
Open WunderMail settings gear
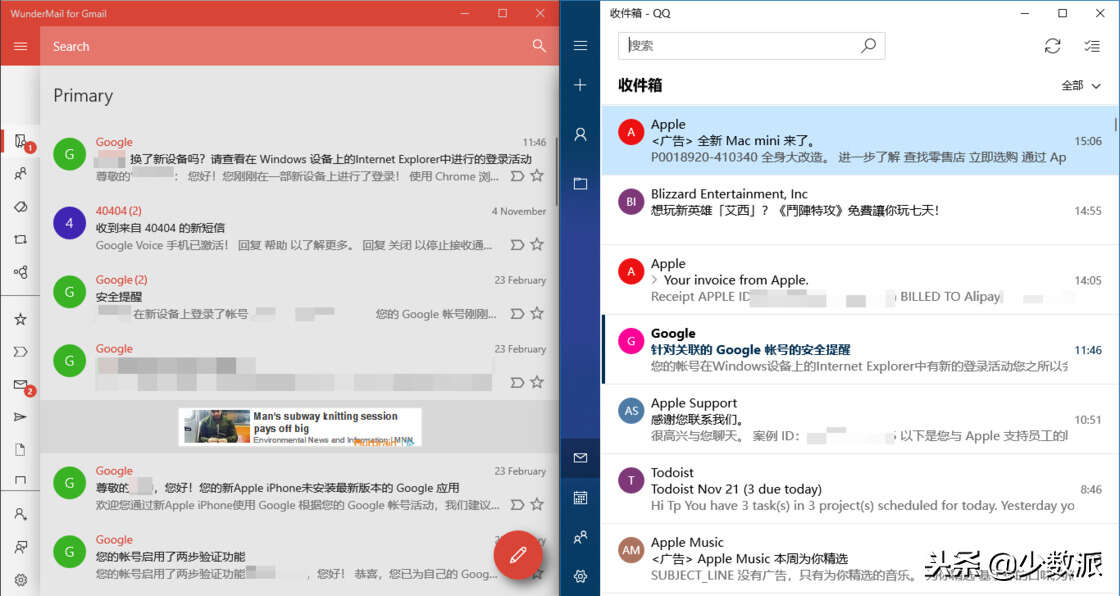(x=21, y=580)
